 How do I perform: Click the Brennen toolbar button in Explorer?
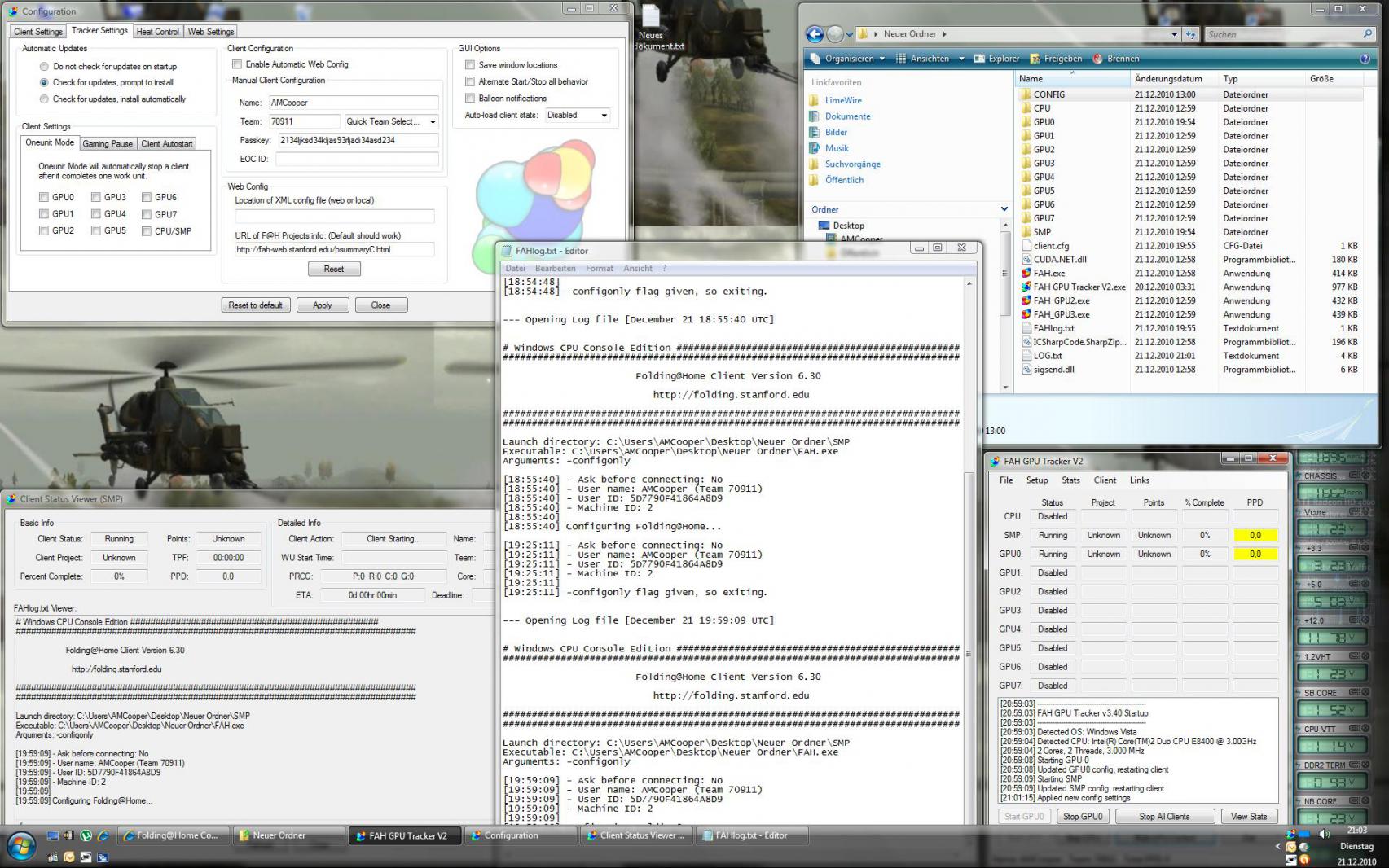[x=1115, y=59]
